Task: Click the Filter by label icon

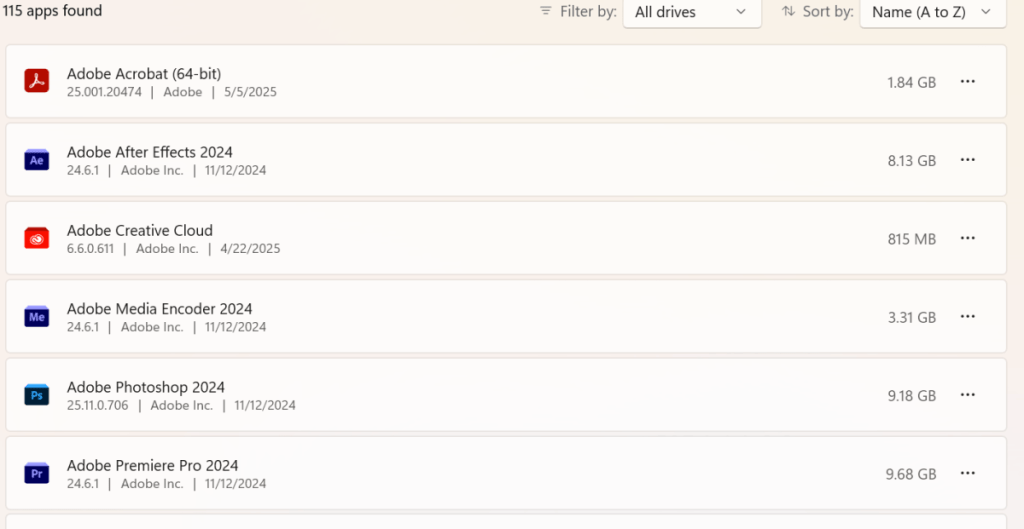Action: pos(546,11)
